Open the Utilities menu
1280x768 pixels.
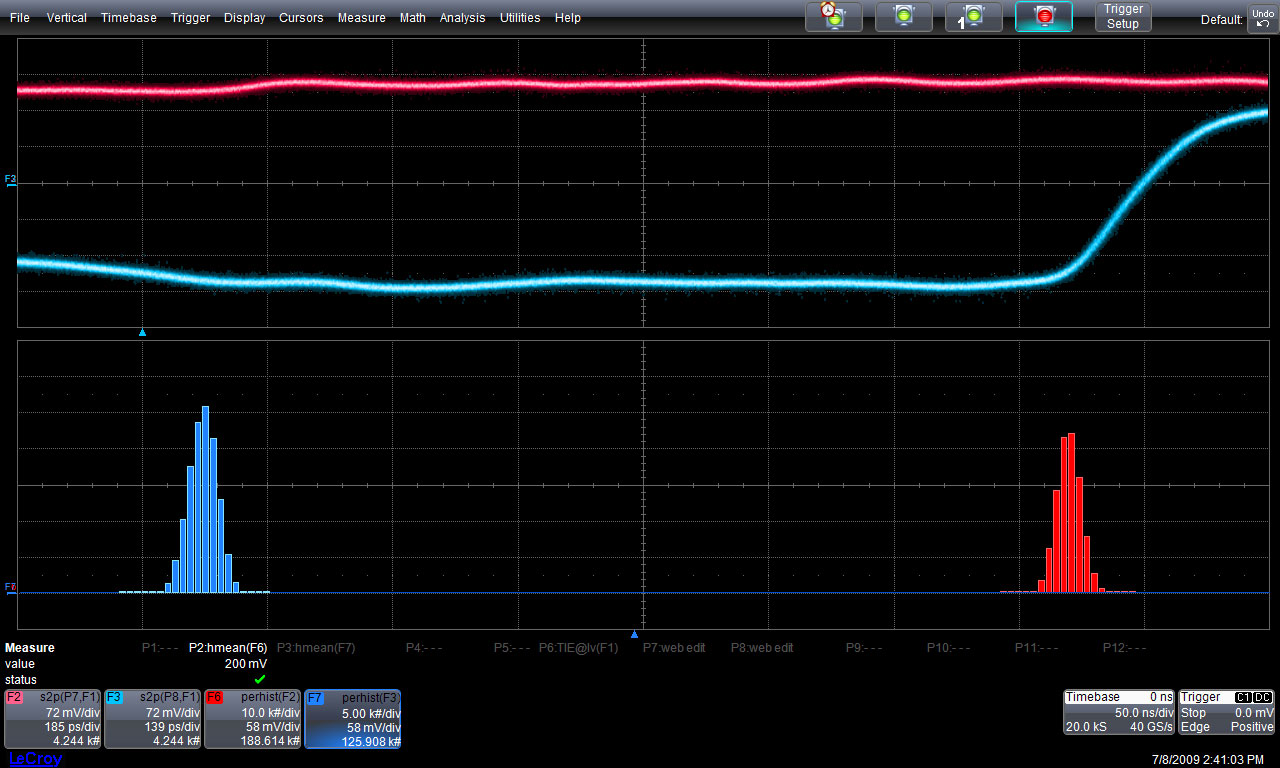(520, 18)
